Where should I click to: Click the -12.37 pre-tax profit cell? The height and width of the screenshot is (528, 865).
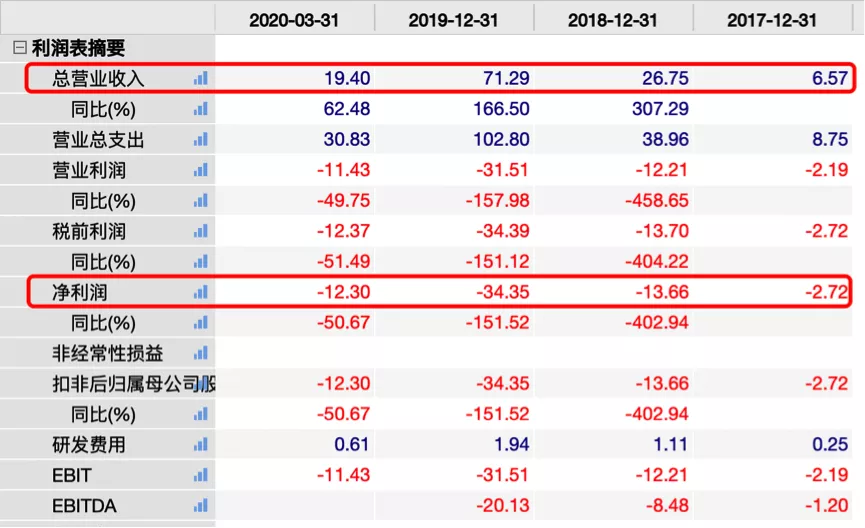[x=344, y=231]
